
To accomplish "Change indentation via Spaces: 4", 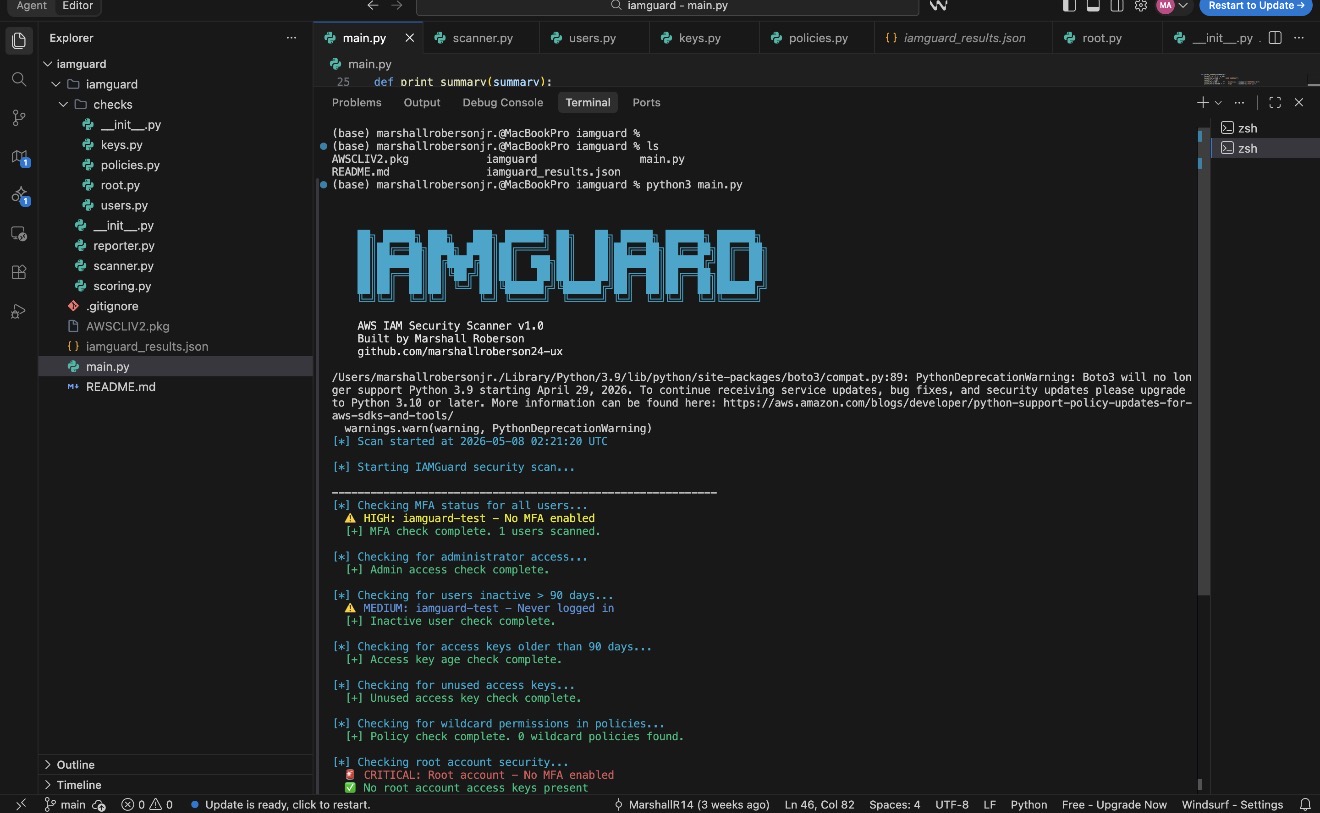I will point(895,804).
